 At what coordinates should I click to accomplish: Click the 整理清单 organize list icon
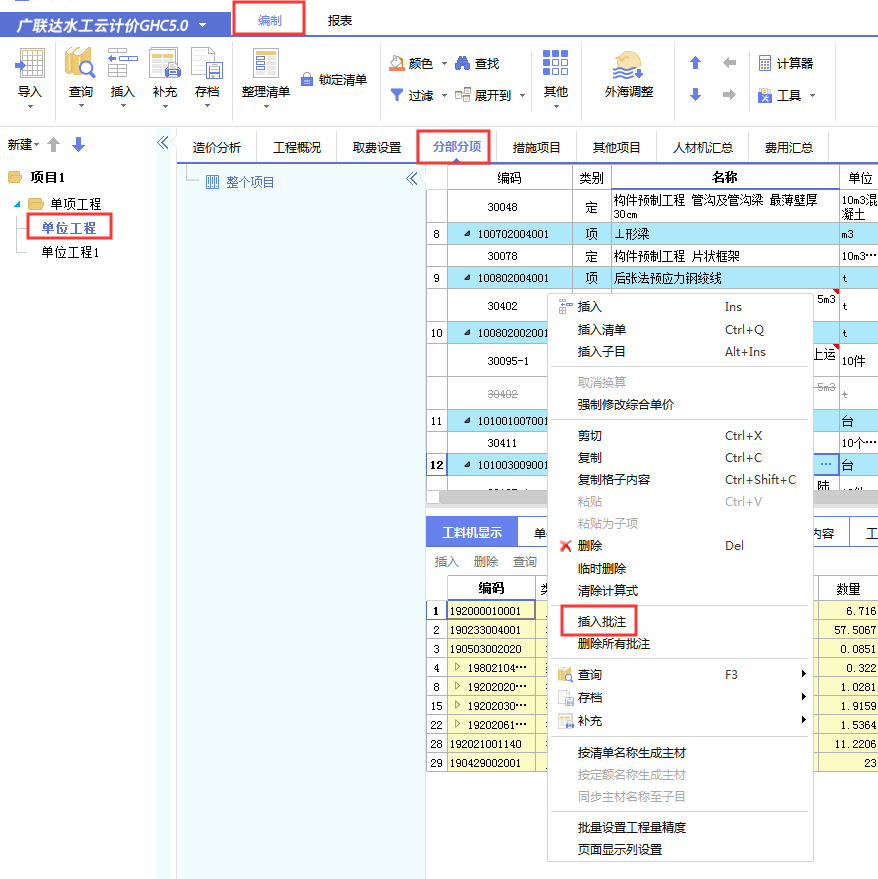click(264, 80)
